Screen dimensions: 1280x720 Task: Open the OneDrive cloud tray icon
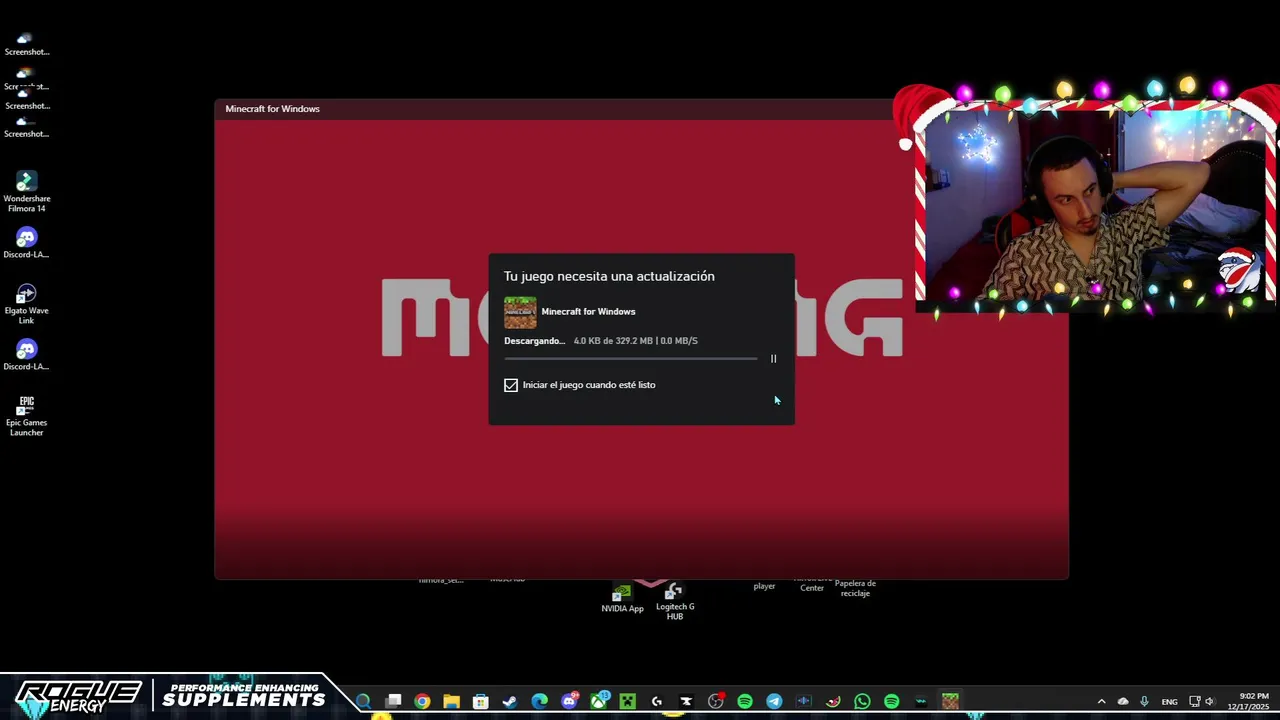[1123, 702]
